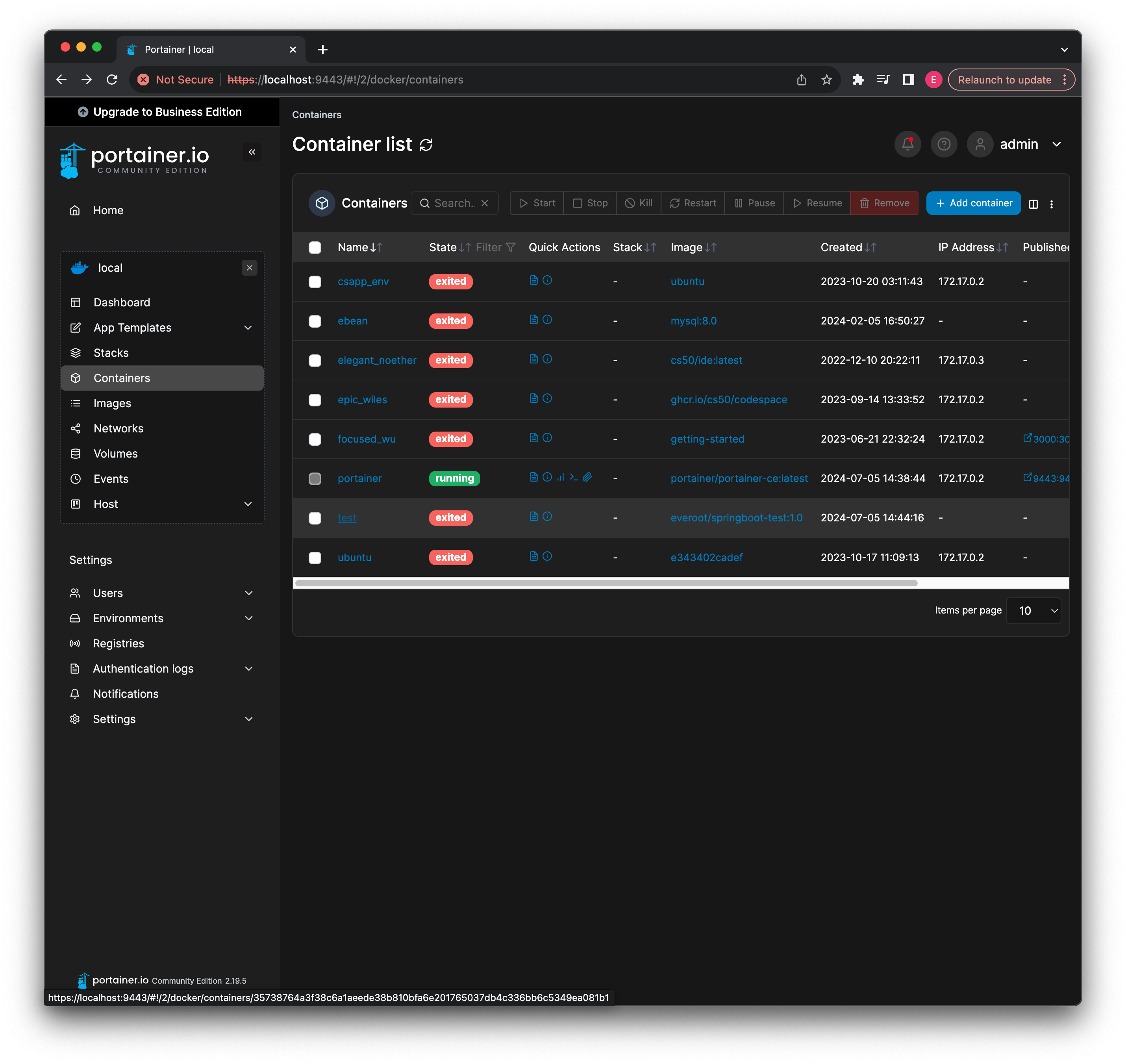Check the ebean container checkbox

pyautogui.click(x=315, y=322)
